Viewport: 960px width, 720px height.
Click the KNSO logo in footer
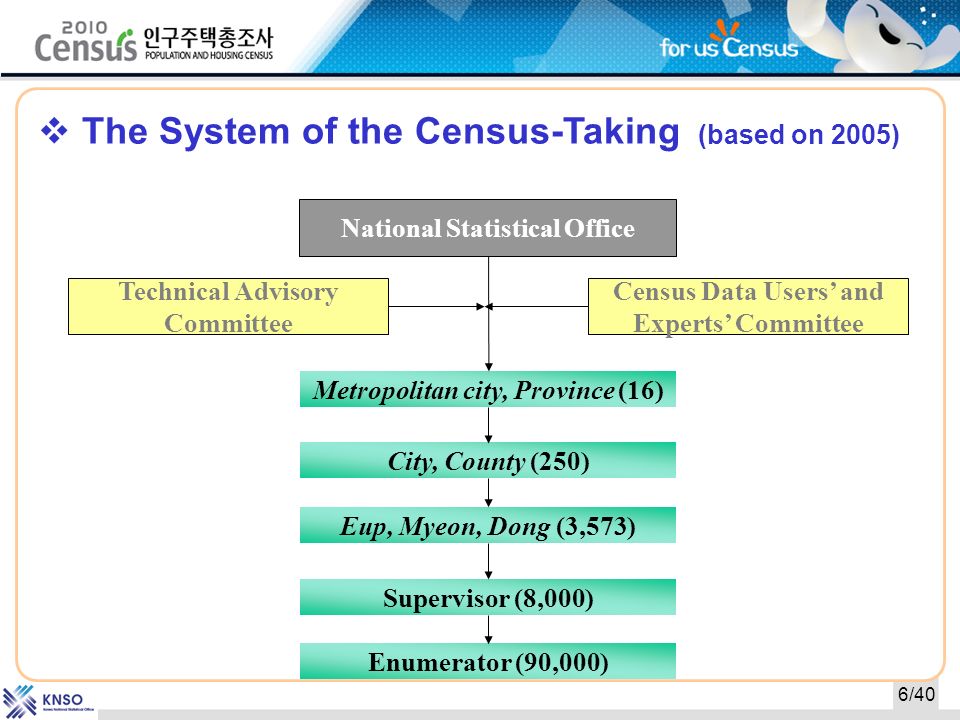click(x=48, y=701)
